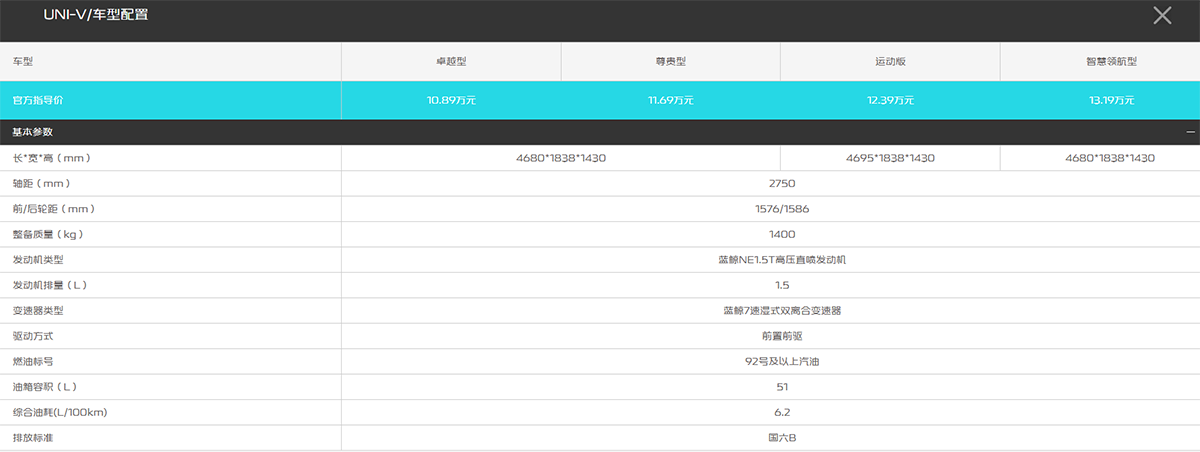Select the 卓越型 model column header
This screenshot has width=1200, height=452.
click(x=451, y=61)
